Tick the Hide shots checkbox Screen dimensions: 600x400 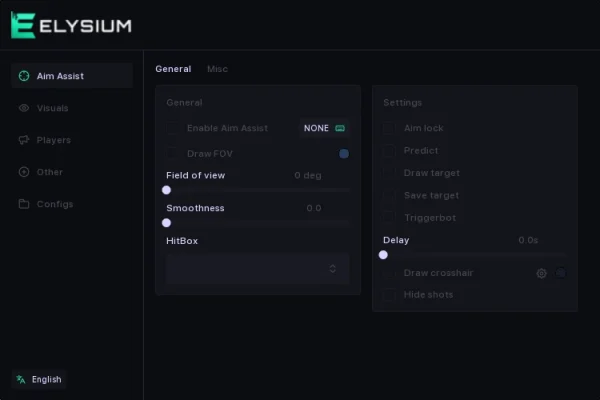coord(389,295)
